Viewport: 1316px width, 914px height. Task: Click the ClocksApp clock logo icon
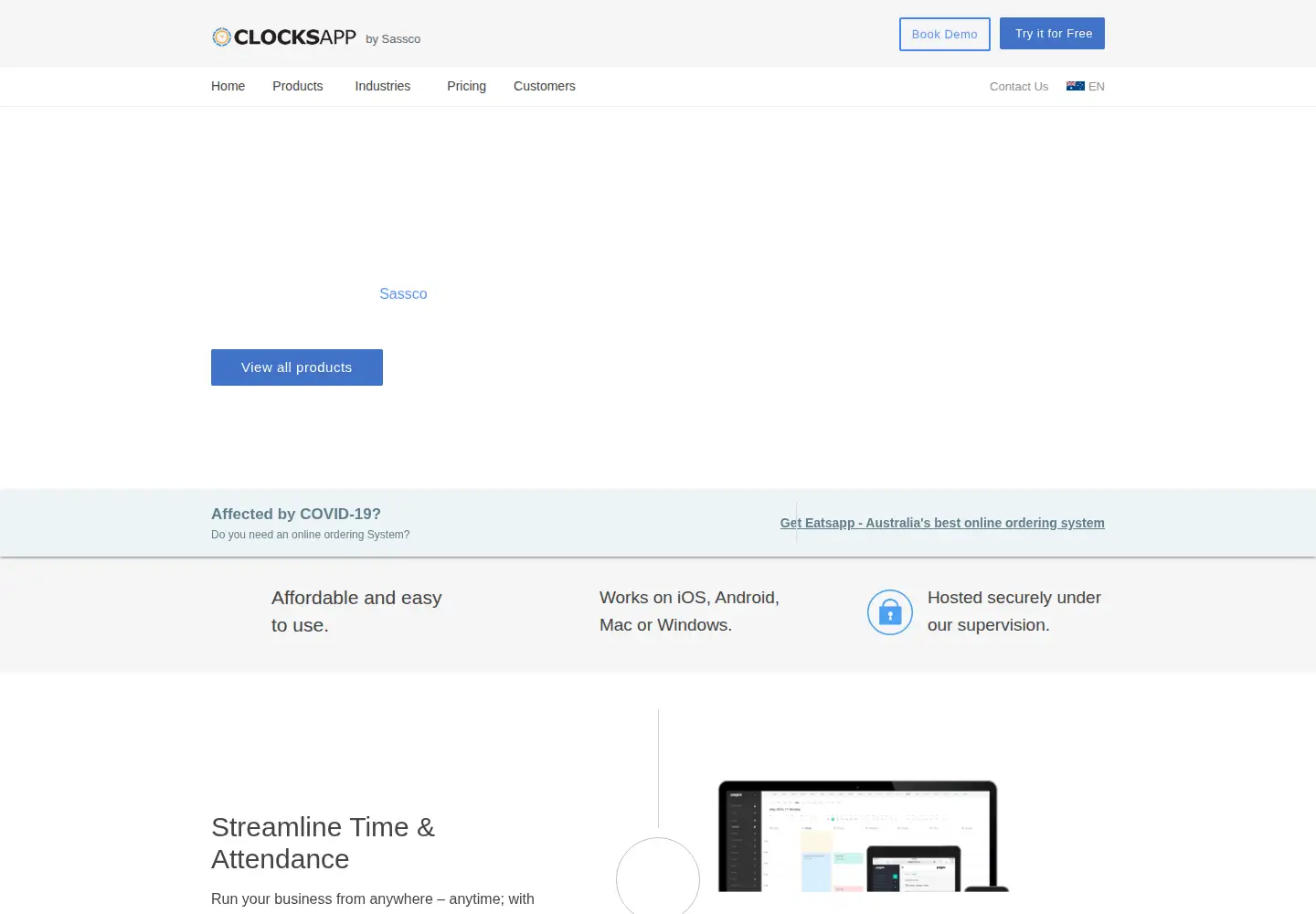(221, 37)
